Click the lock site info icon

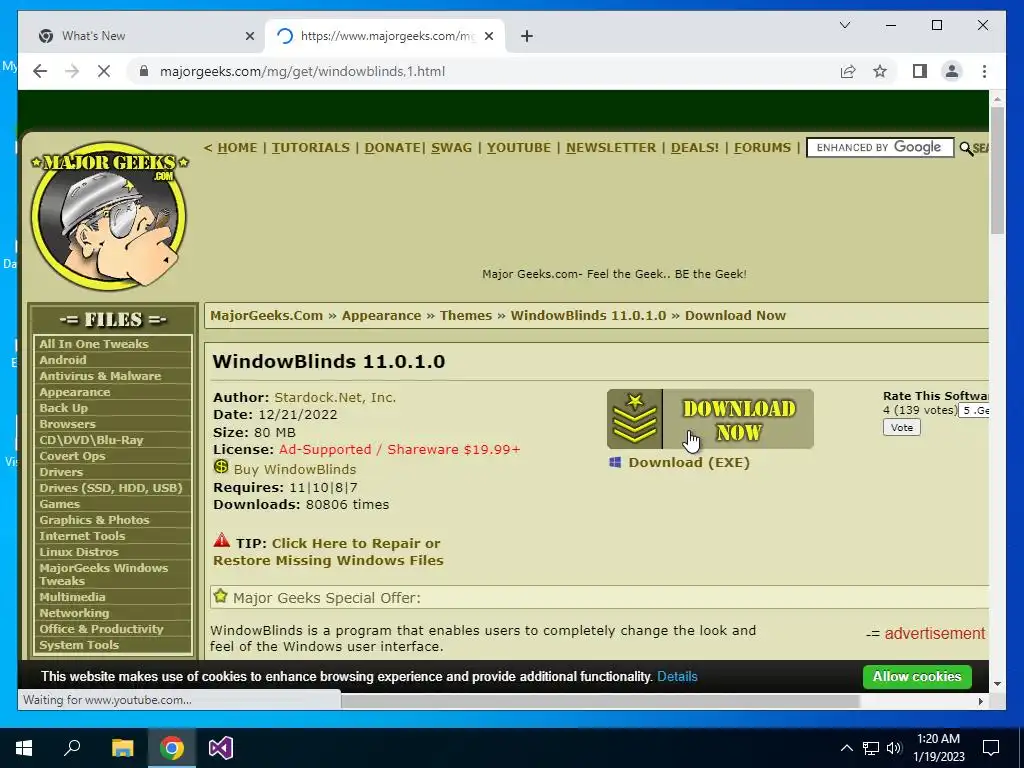(x=144, y=71)
